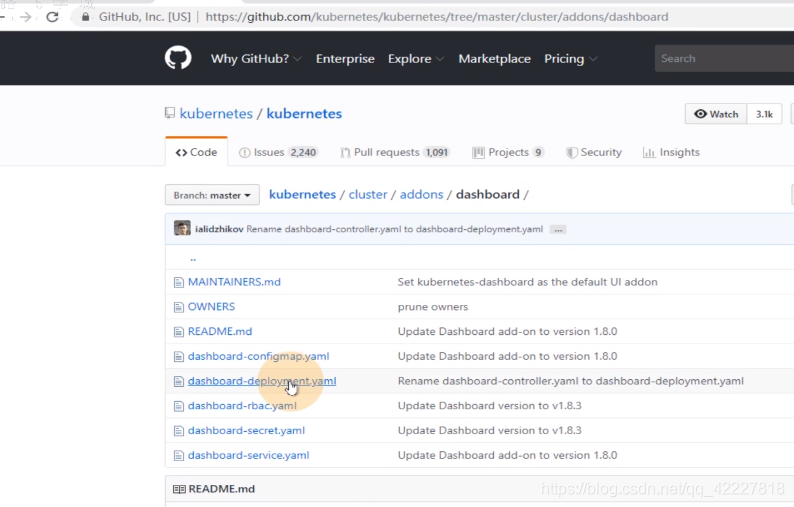The image size is (794, 507).
Task: Go to kubernetes root in breadcrumb
Action: (x=302, y=194)
